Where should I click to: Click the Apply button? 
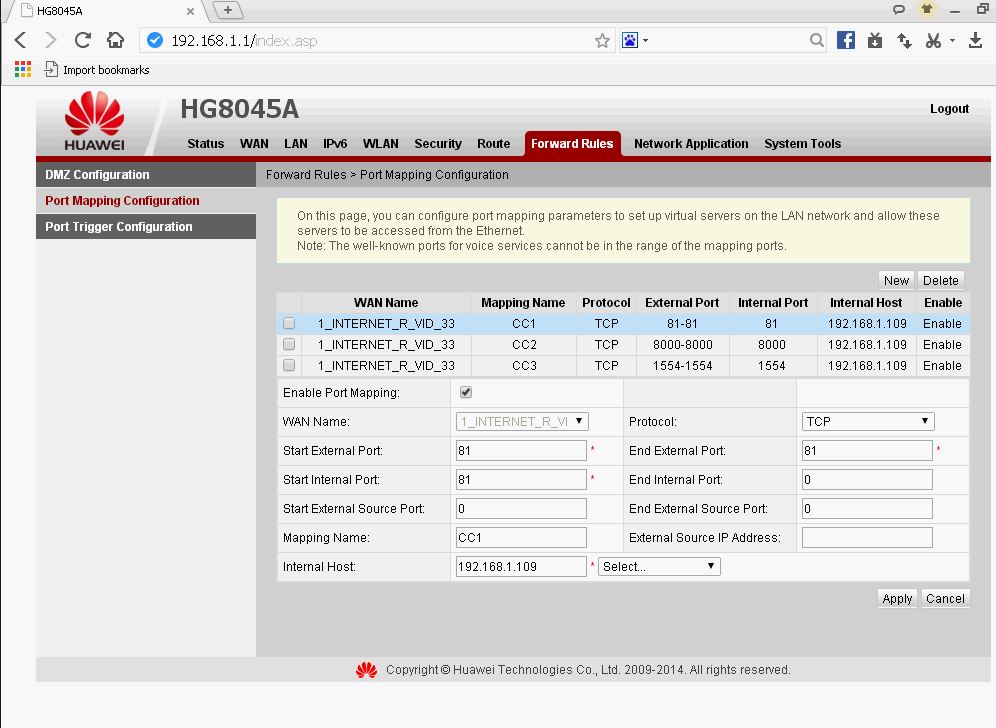tap(897, 598)
